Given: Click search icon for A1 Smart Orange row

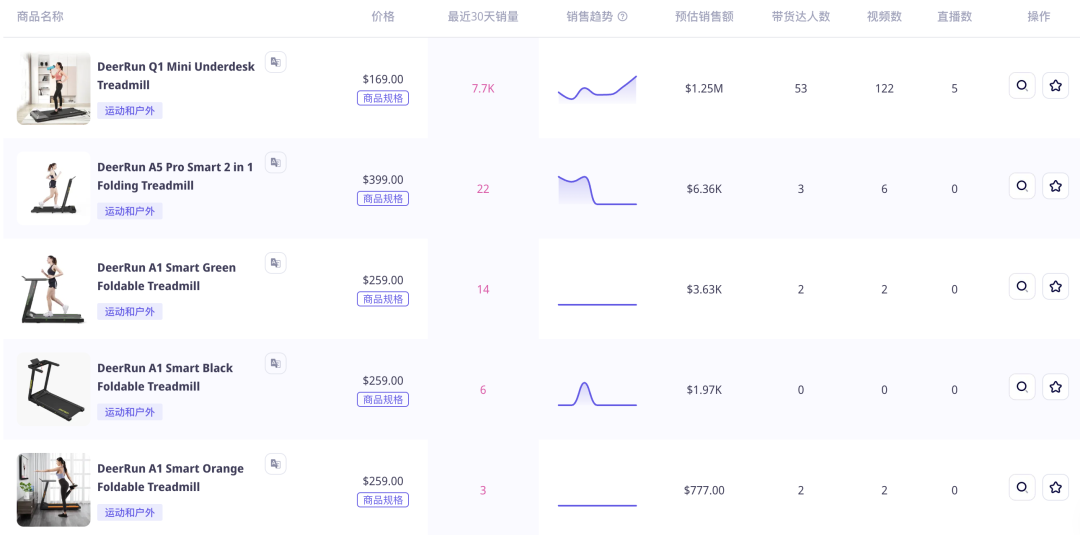Looking at the screenshot, I should pos(1021,488).
